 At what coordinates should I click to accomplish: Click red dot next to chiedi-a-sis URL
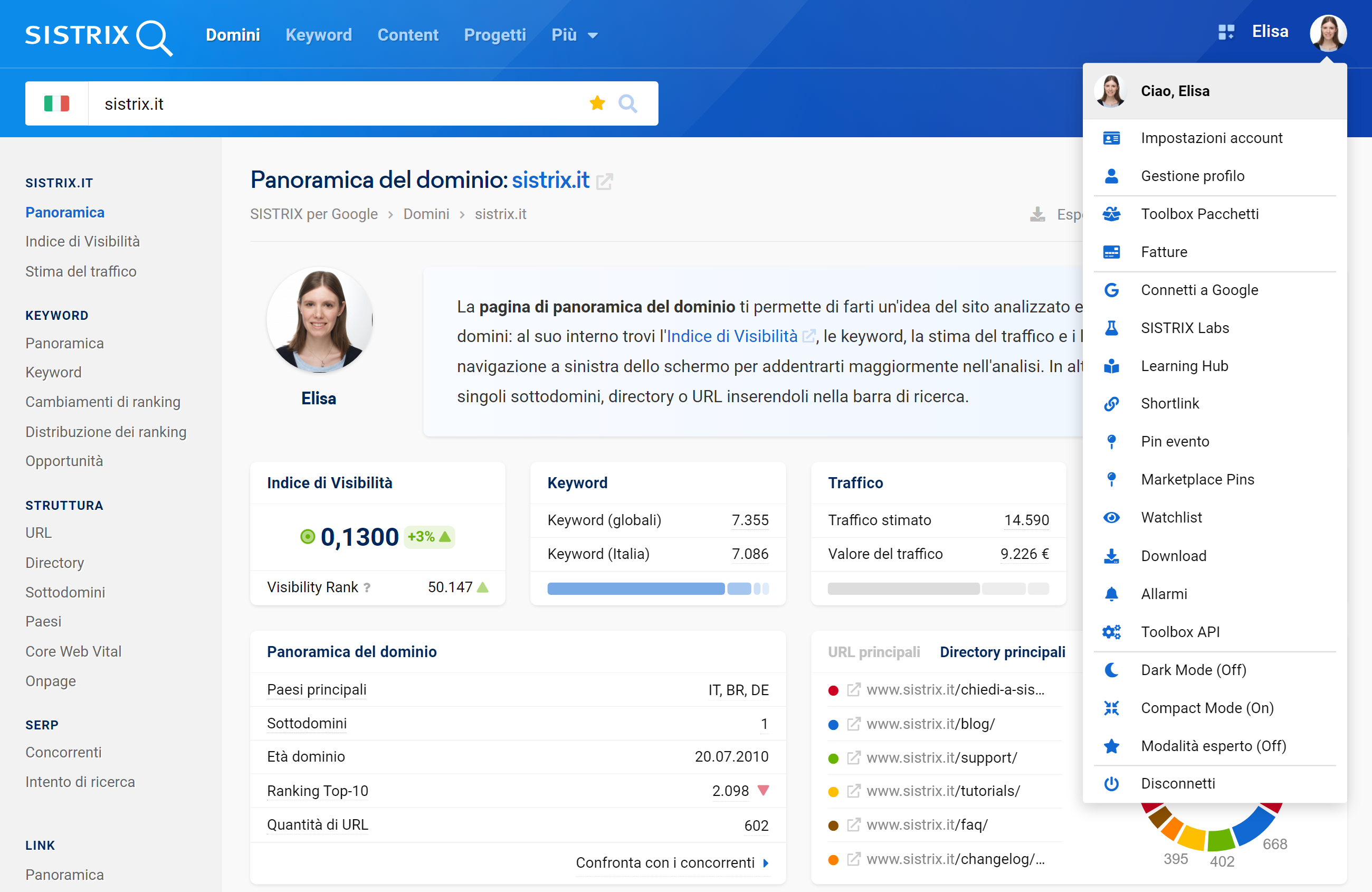[x=833, y=690]
